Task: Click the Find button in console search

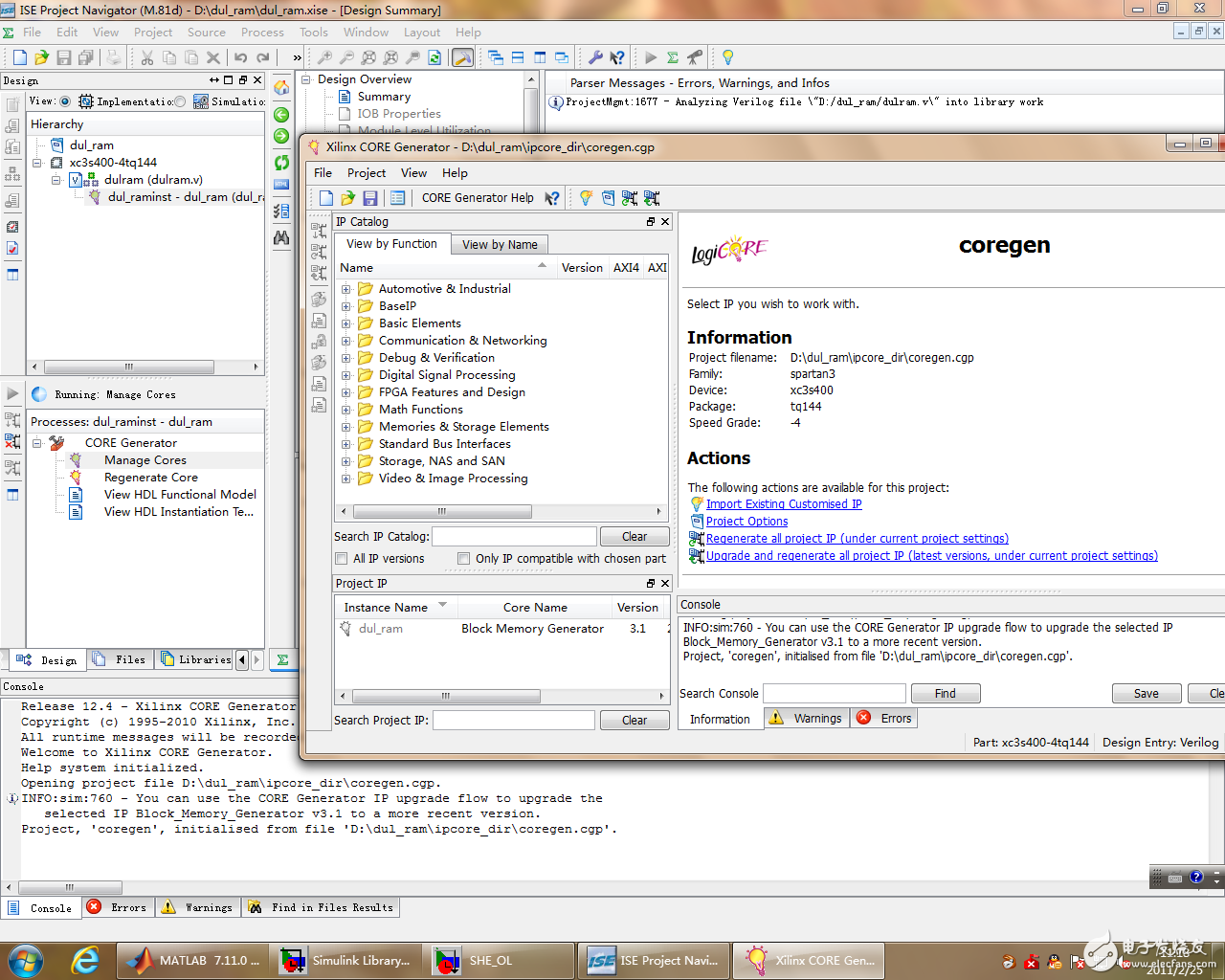Action: click(x=945, y=694)
